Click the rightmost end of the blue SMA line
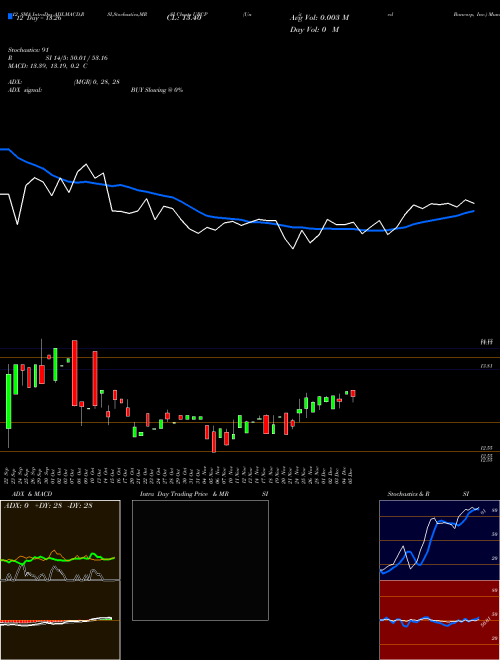 pos(474,211)
